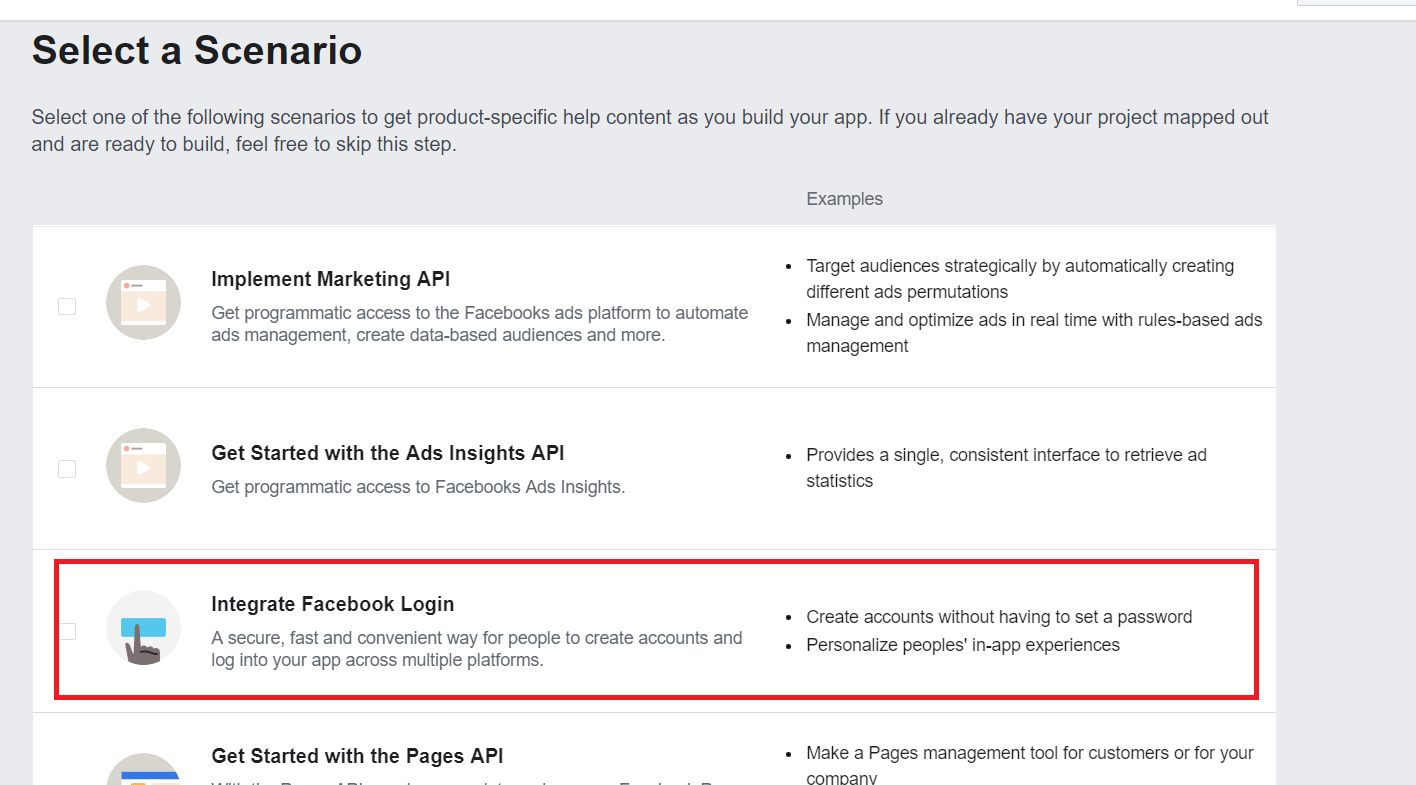Select "Get Started with the Ads Insights API" title

387,453
